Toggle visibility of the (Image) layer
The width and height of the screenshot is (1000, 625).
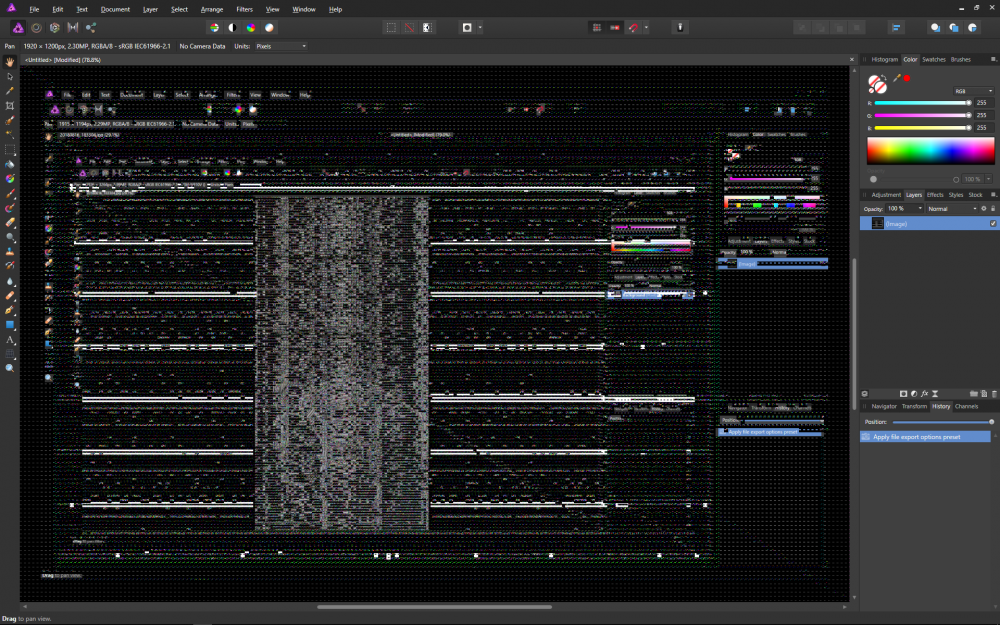click(993, 224)
